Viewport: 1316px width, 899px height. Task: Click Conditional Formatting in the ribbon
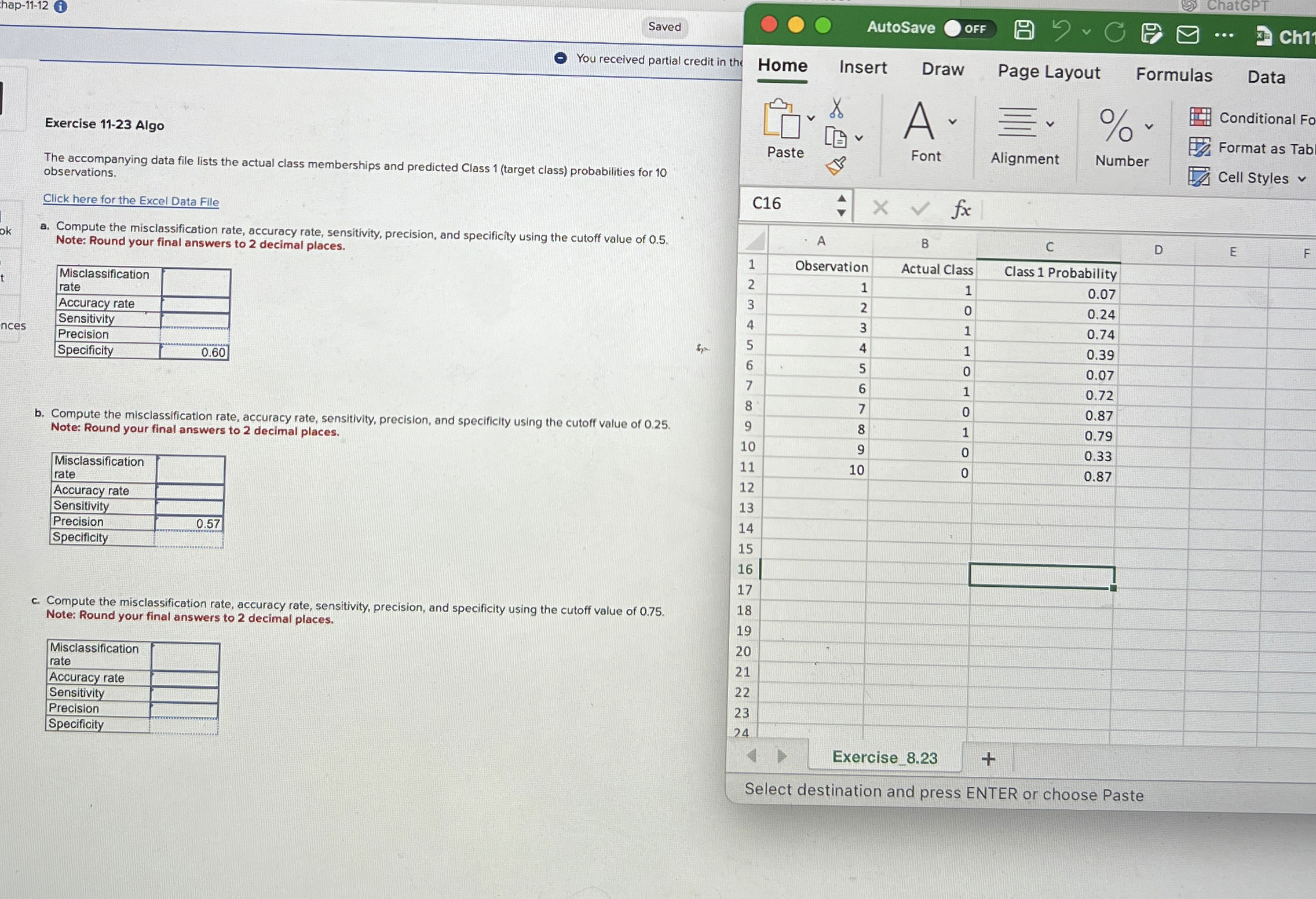[x=1252, y=118]
